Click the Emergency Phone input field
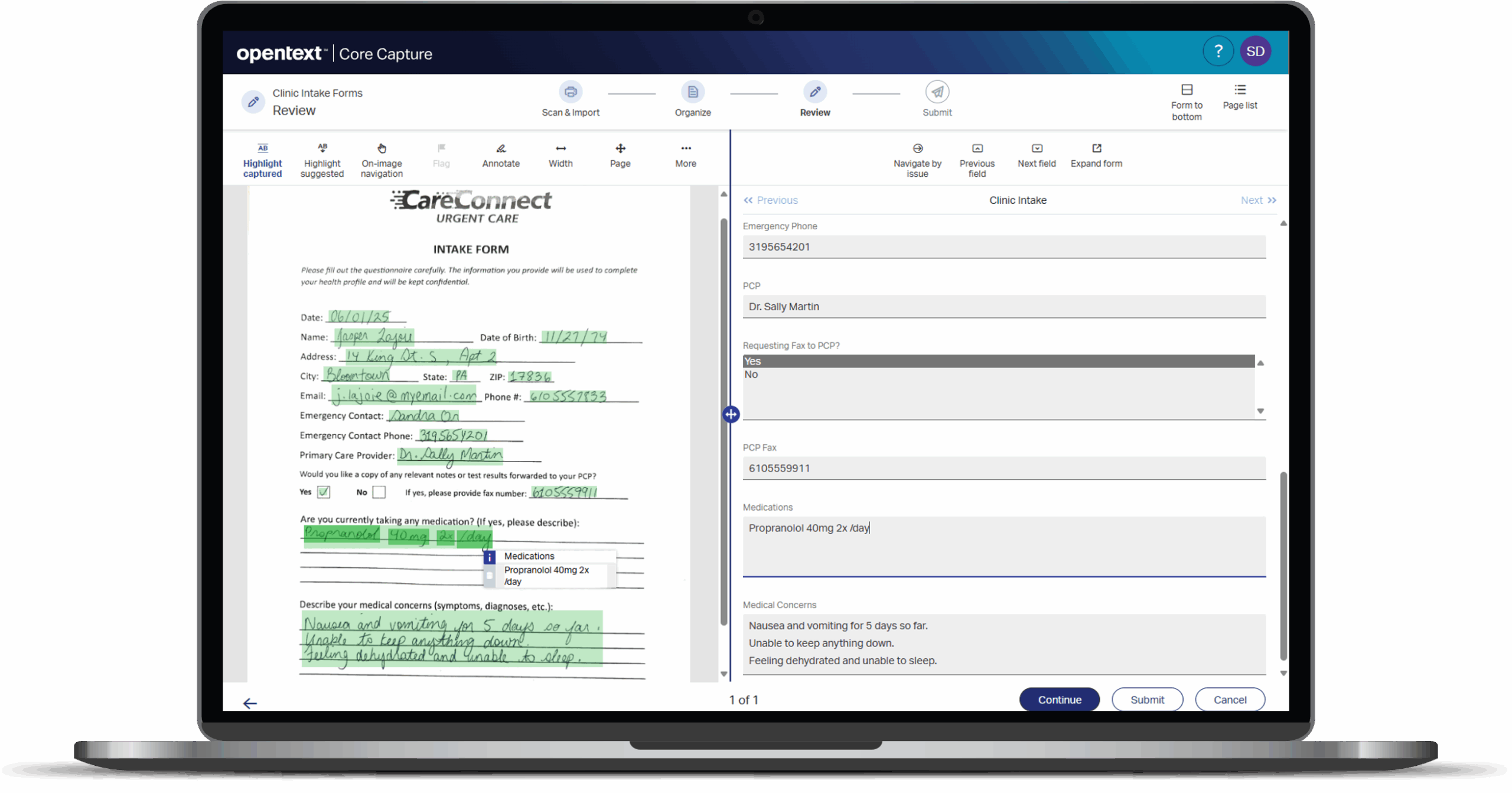 click(x=1004, y=247)
